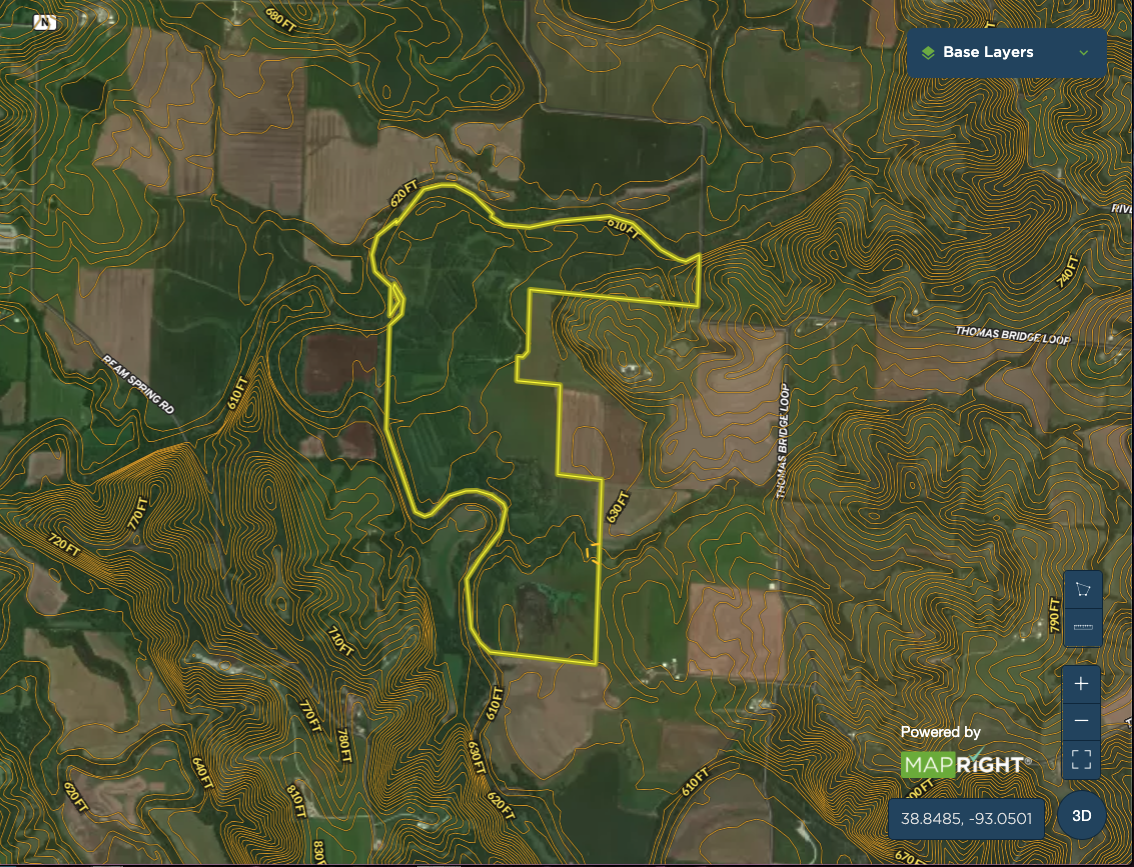Screen dimensions: 1134x867
Task: Click the 810FT contour elevation label
Action: point(296,798)
